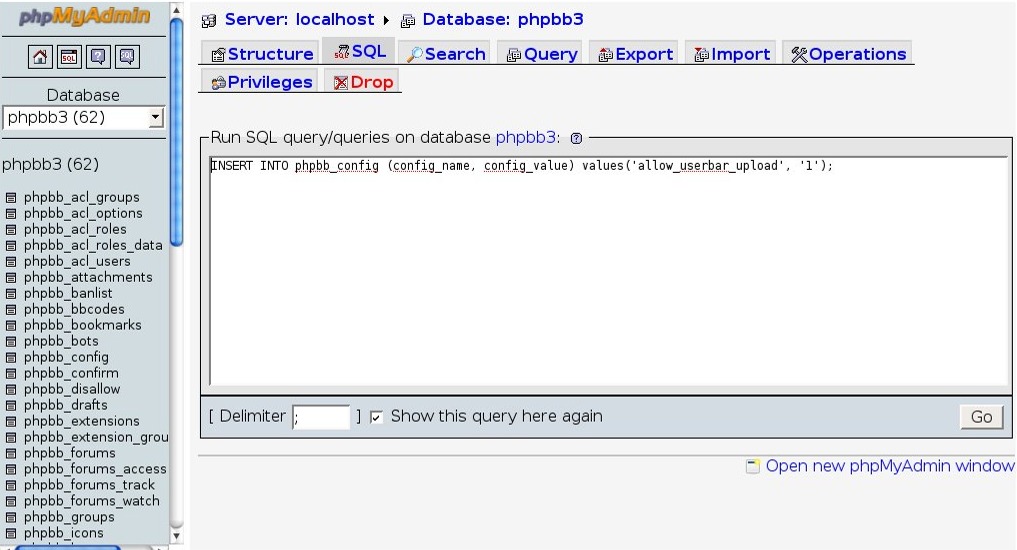Open the Database dropdown showing phpbb3 (62)

84,117
